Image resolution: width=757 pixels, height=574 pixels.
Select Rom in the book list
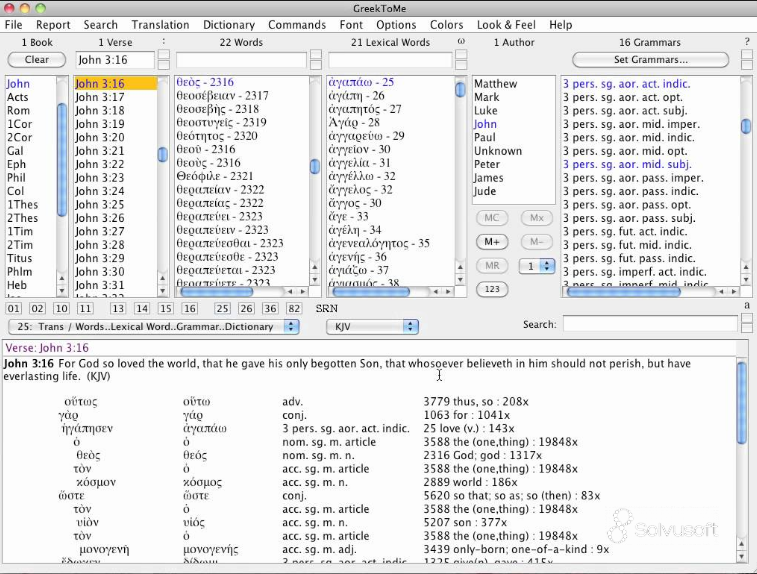pyautogui.click(x=18, y=111)
